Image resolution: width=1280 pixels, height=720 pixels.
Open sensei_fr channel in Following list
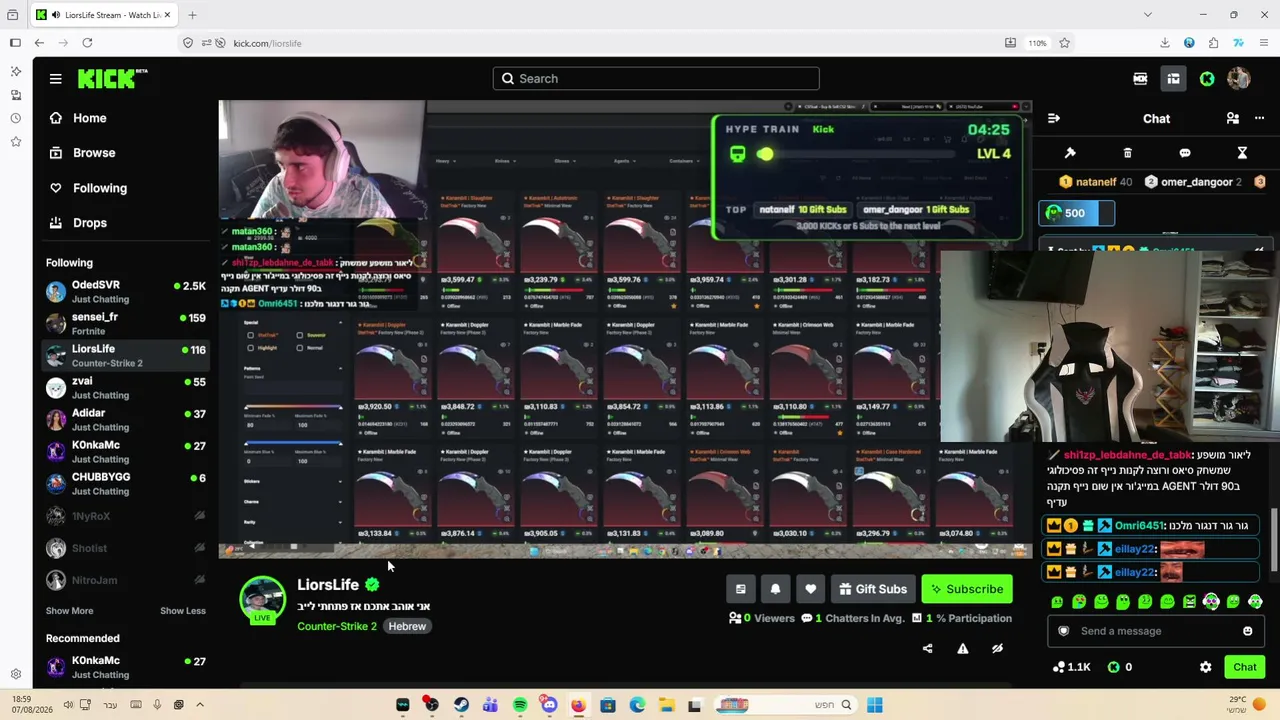click(125, 323)
